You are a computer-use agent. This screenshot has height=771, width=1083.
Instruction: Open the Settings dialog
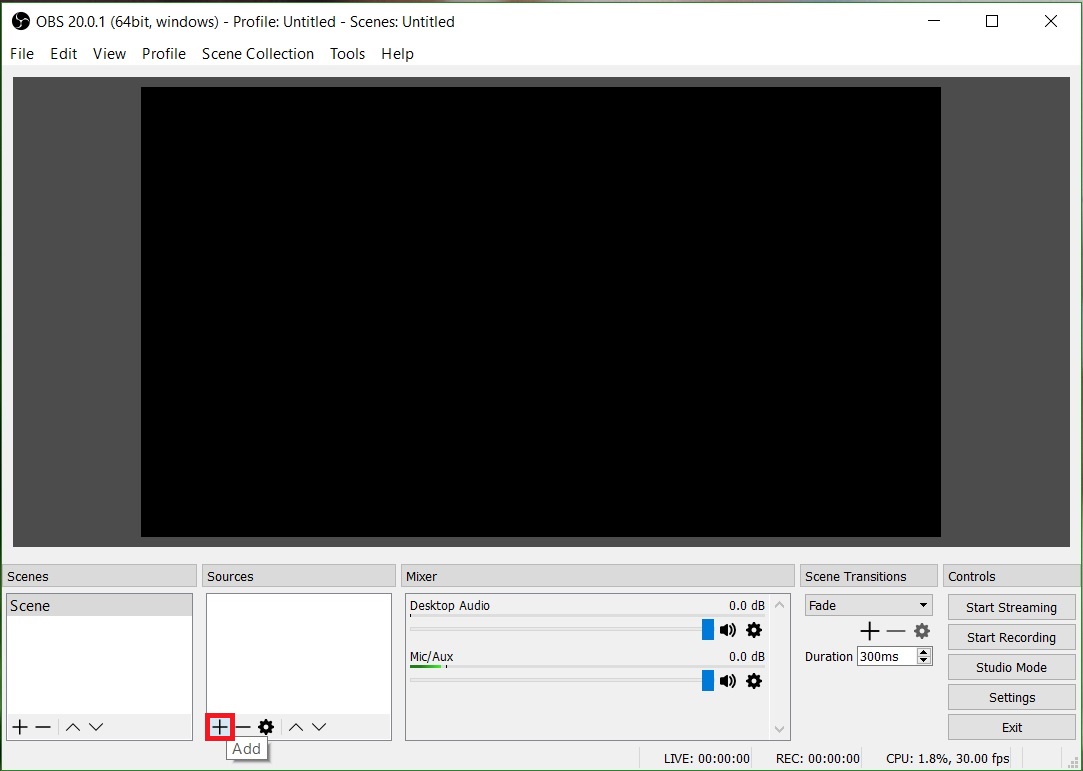click(1011, 697)
